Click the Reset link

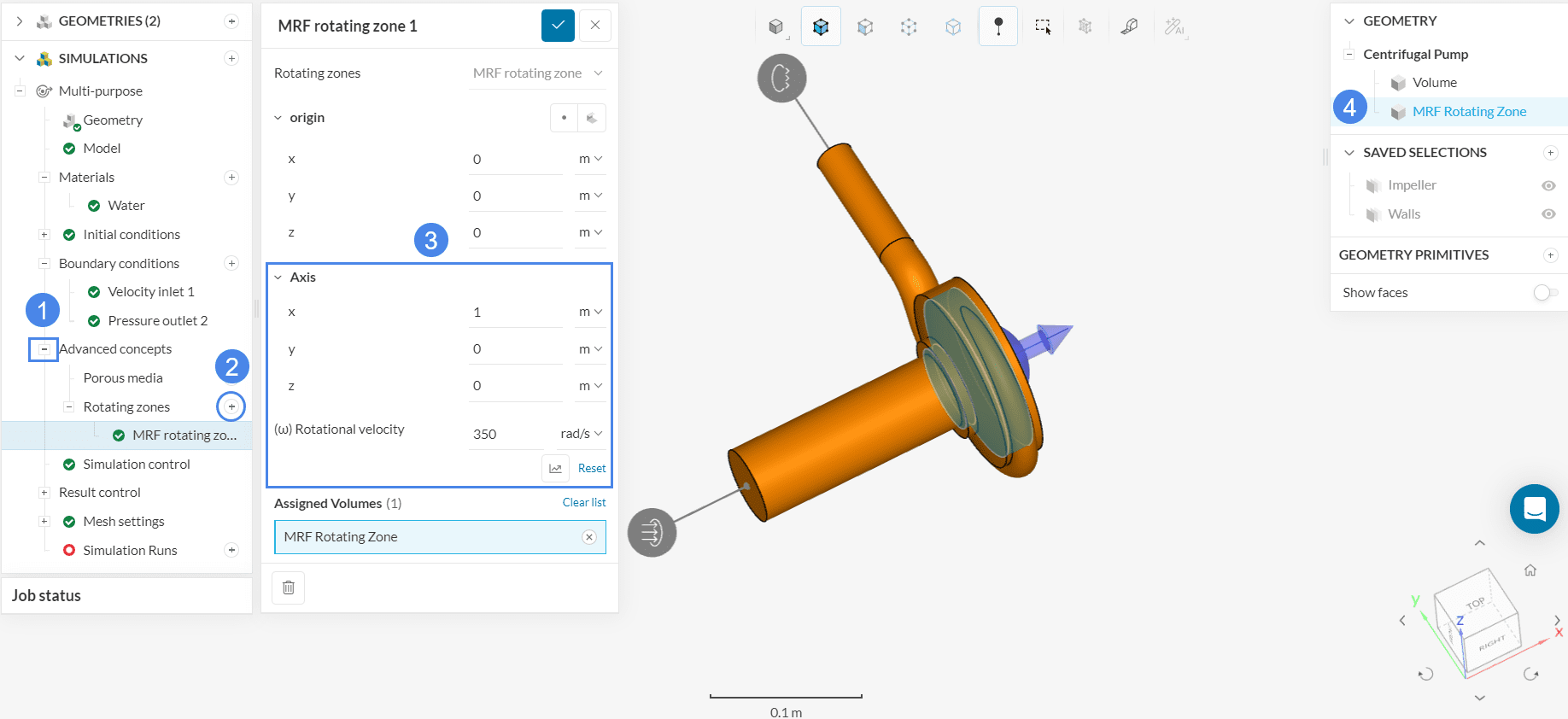[x=592, y=468]
